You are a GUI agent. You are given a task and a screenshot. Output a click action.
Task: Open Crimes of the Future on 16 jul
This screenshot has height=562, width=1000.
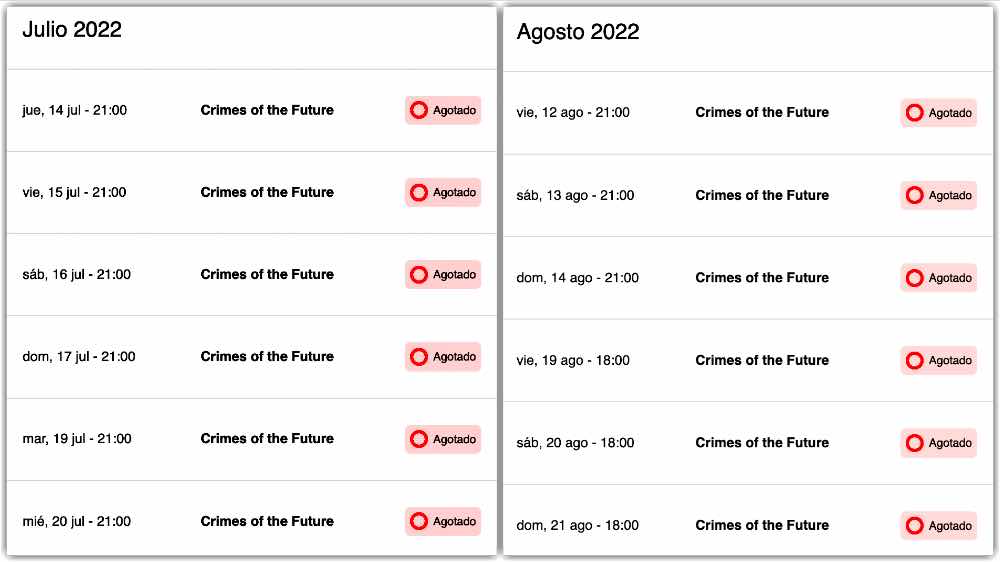pos(267,274)
